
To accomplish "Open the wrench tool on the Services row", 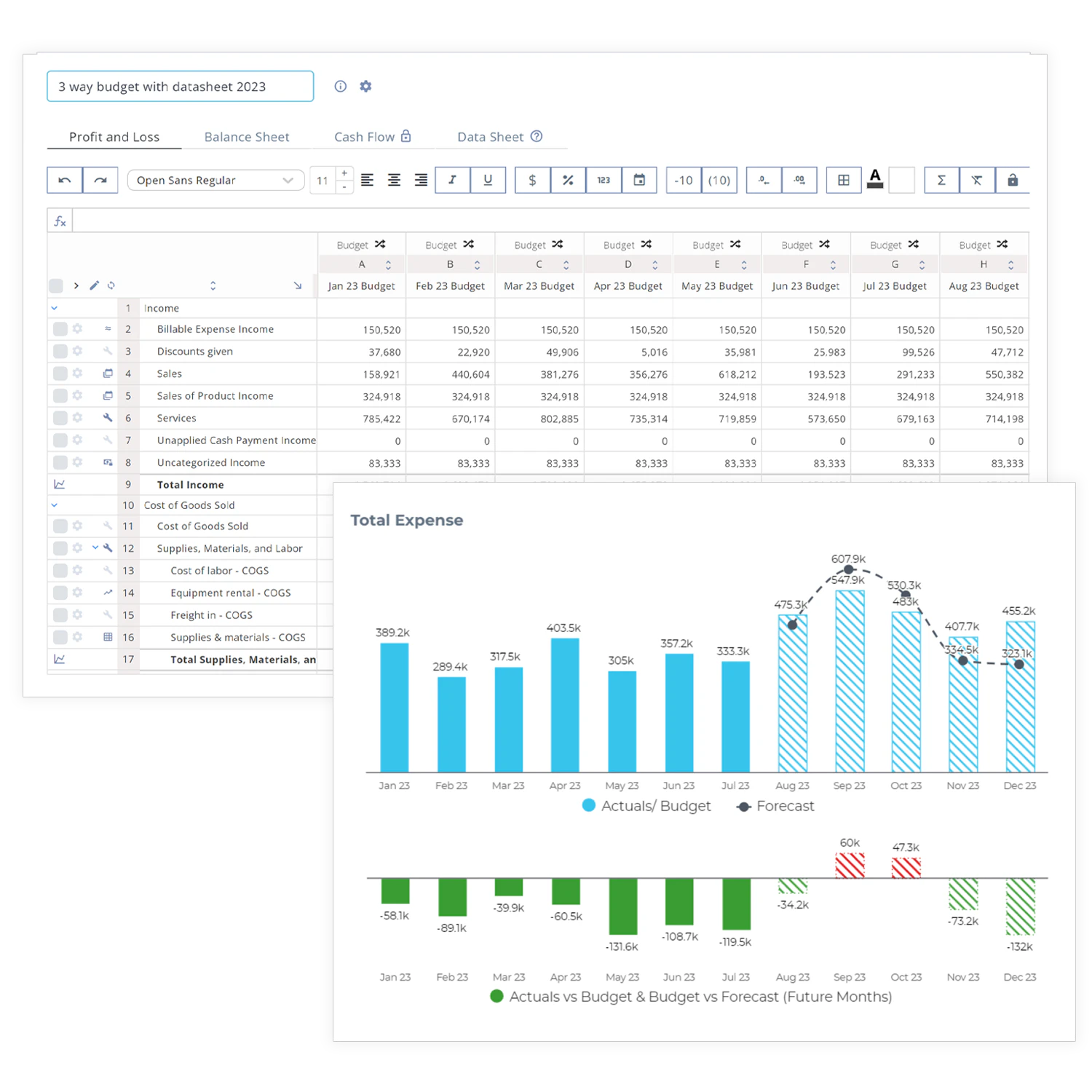I will [x=108, y=418].
